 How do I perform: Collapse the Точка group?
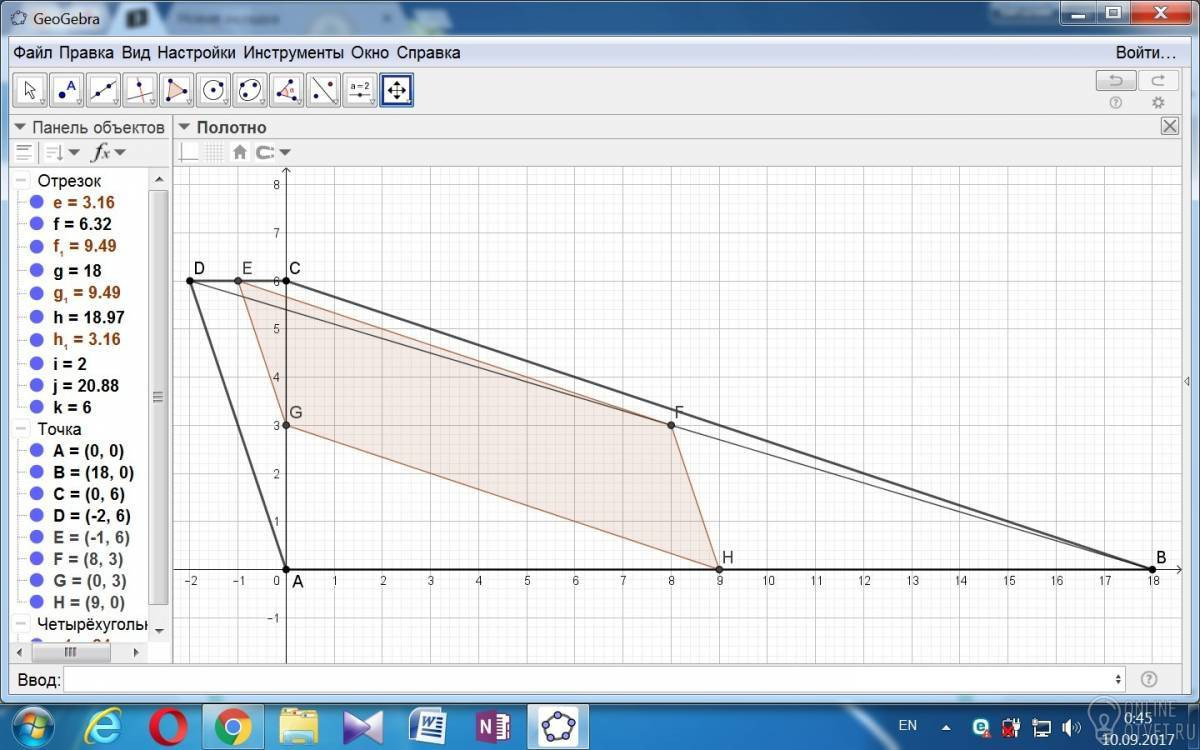(x=21, y=429)
